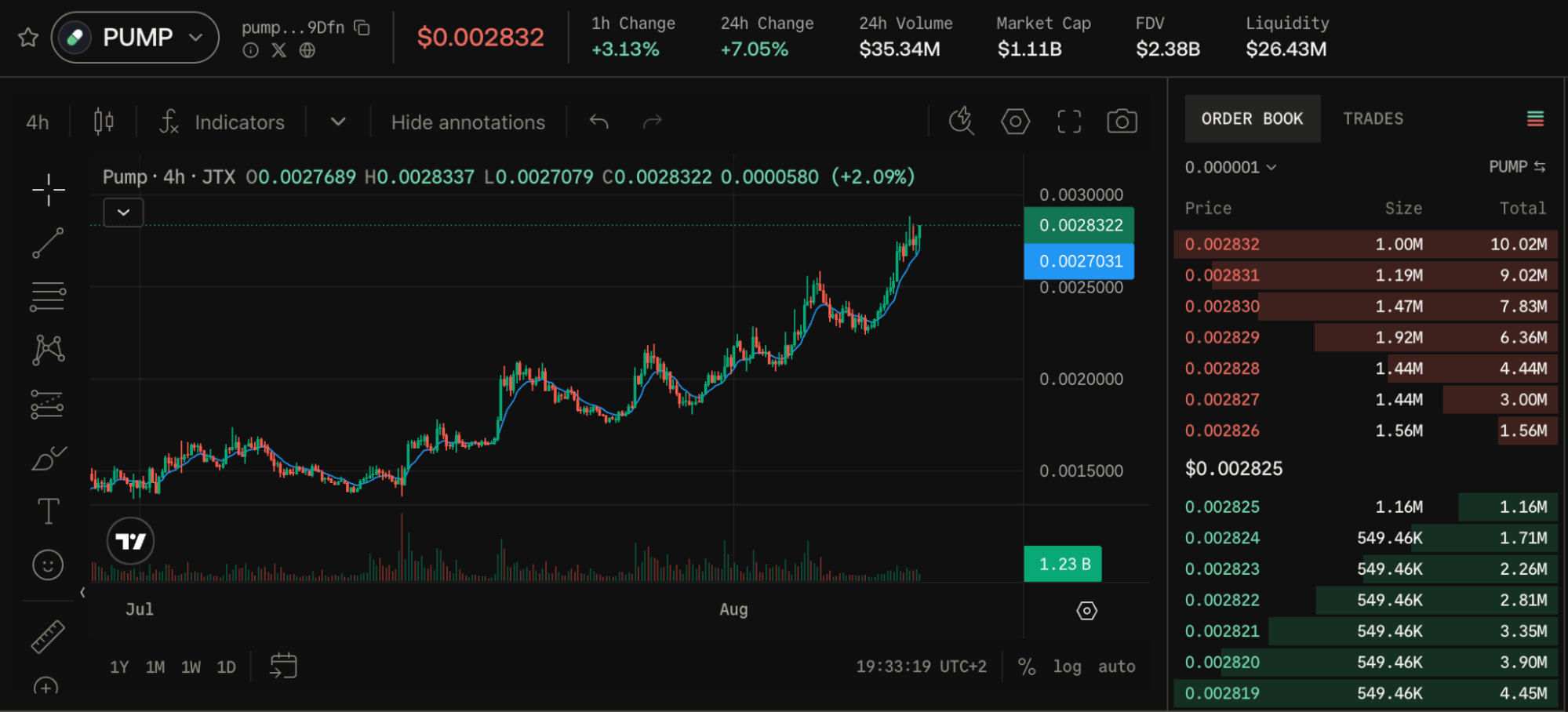The width and height of the screenshot is (1568, 712).
Task: Click the TradingView logo
Action: (x=130, y=541)
